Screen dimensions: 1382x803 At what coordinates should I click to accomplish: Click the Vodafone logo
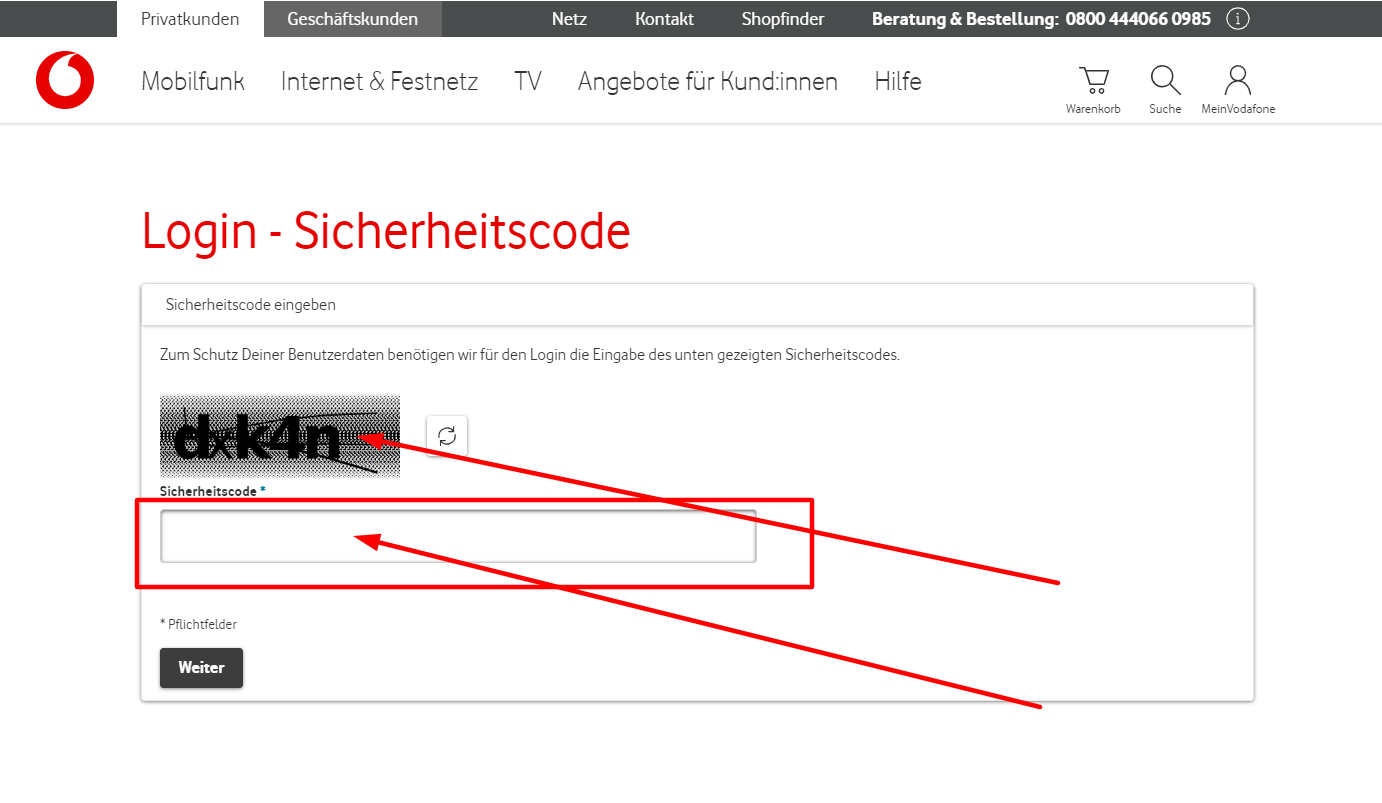tap(65, 80)
